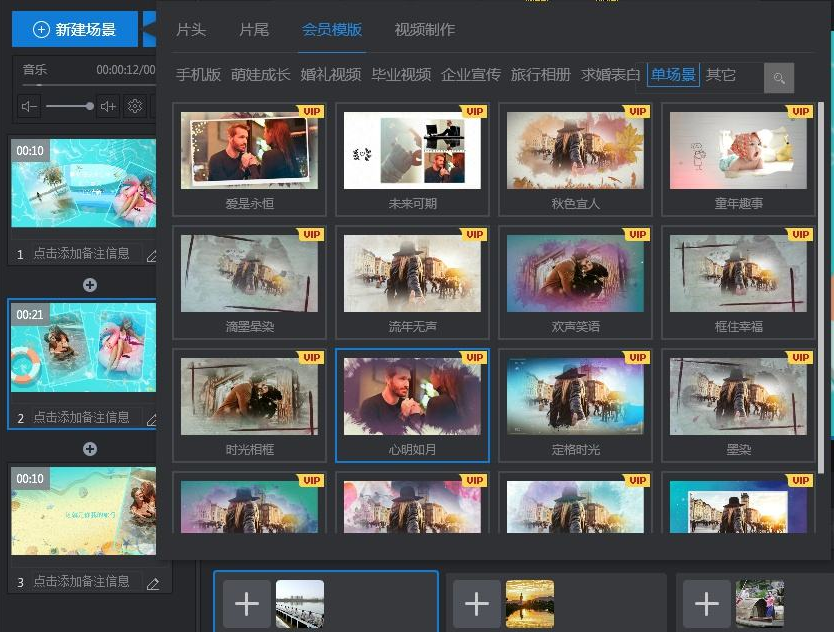Choose the 欢声笑语 template
Viewport: 834px width, 632px height.
click(576, 282)
